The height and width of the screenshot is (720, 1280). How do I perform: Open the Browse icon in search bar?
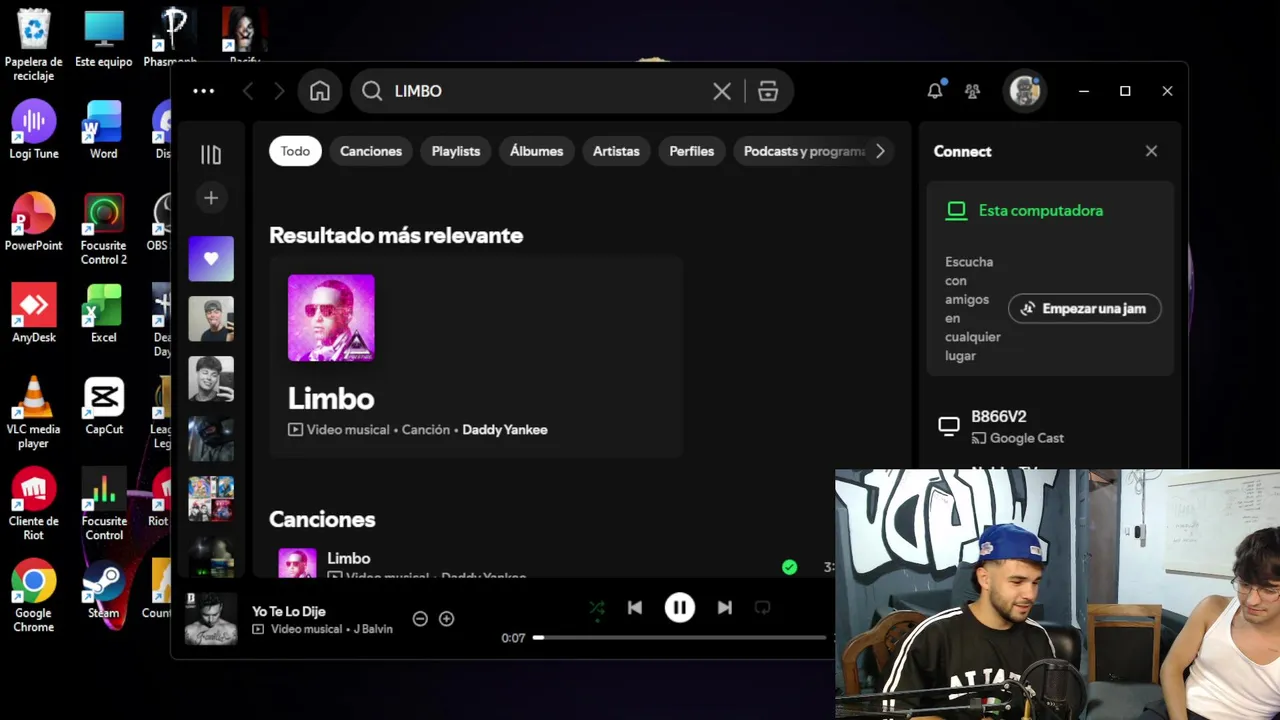click(768, 91)
